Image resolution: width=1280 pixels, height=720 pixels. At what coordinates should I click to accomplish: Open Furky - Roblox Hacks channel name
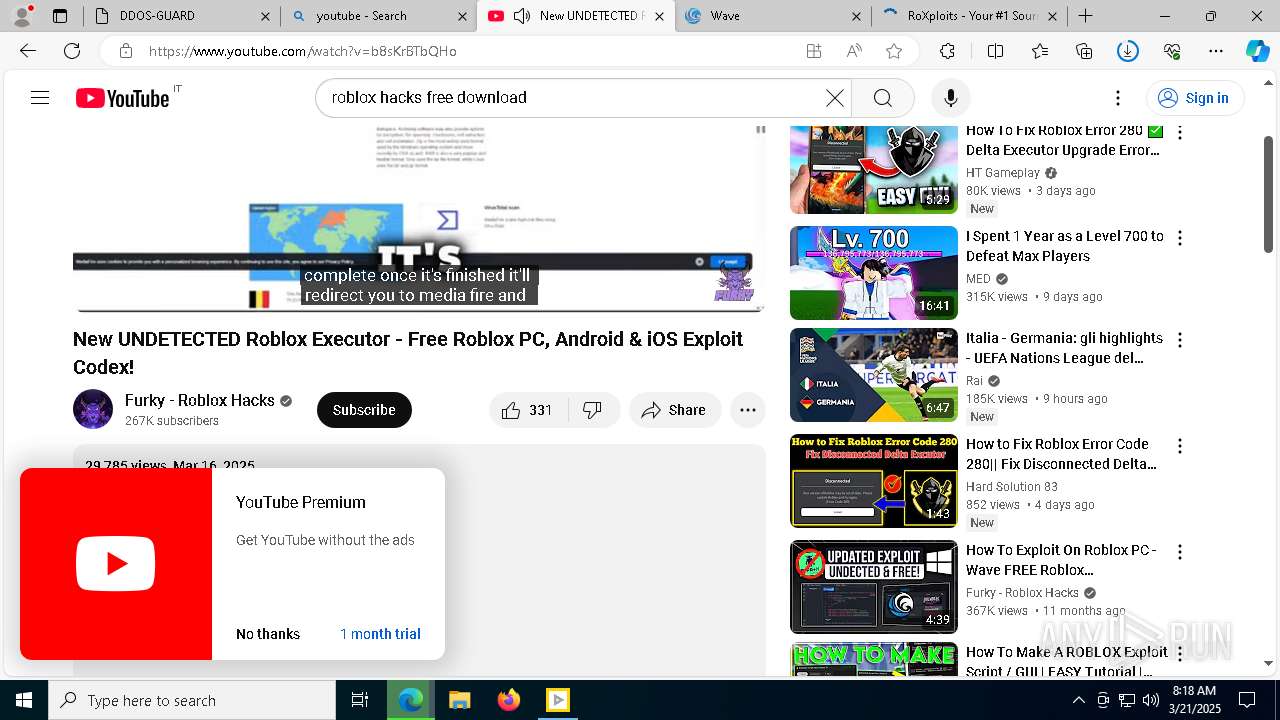point(199,400)
